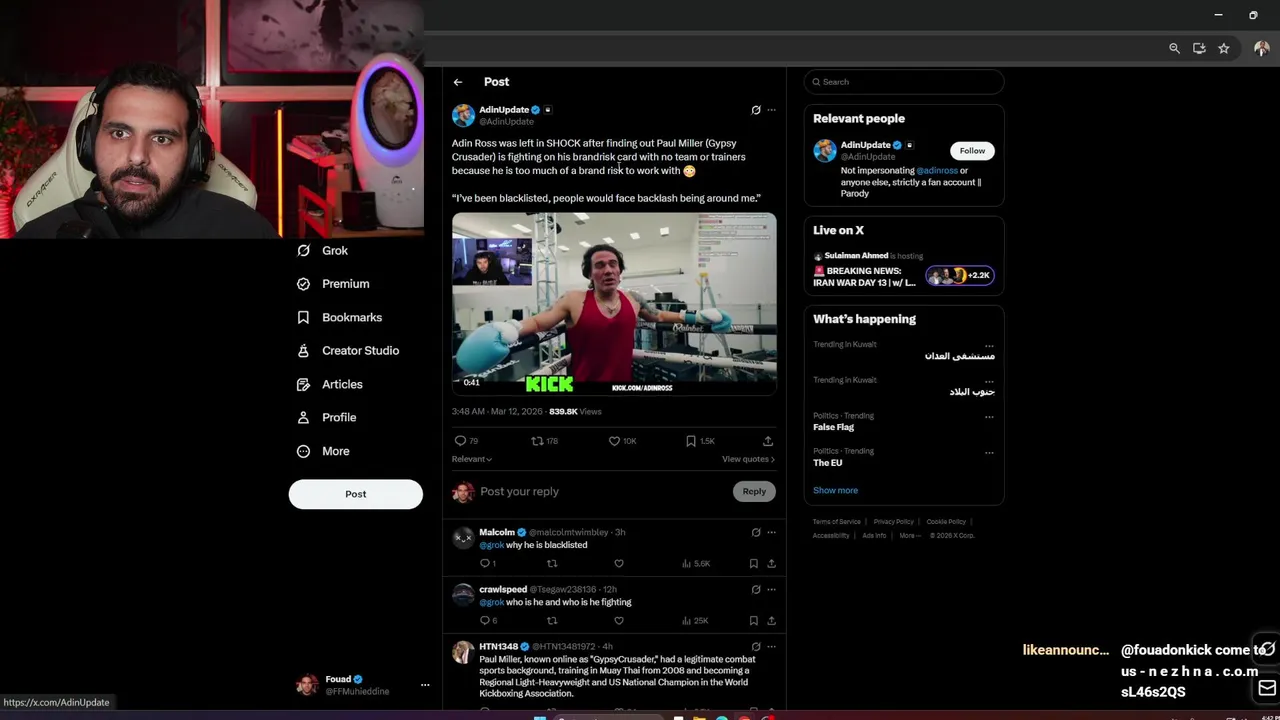
Task: Click the gray Reply button
Action: 754,491
